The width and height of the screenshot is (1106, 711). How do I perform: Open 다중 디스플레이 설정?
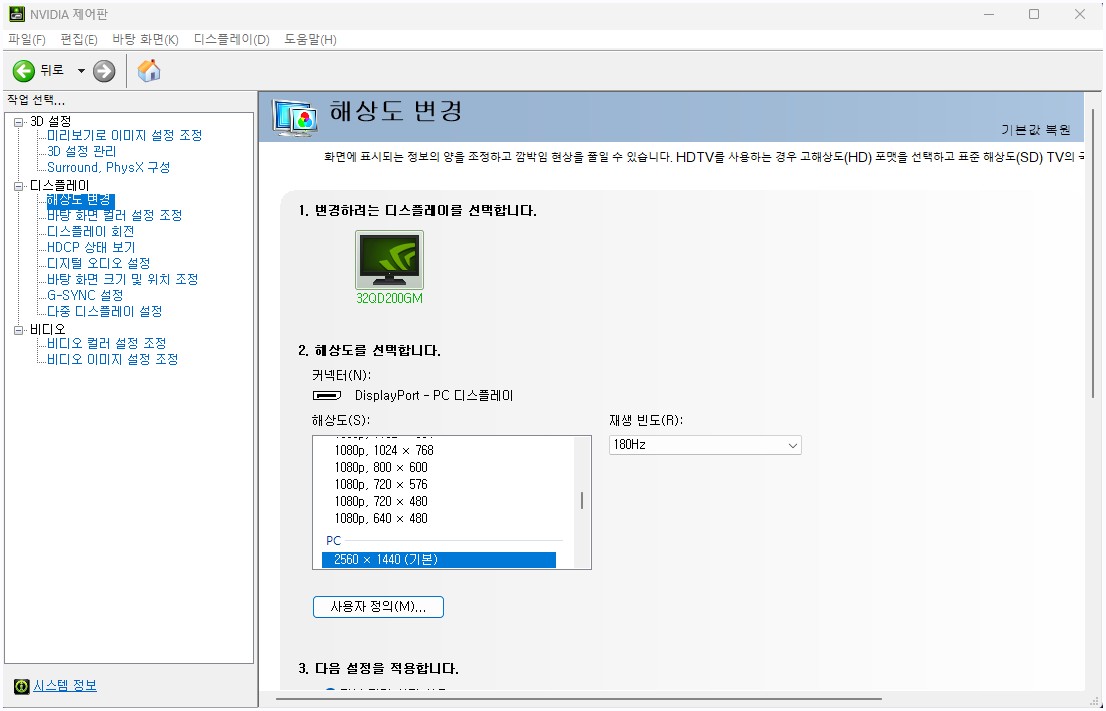104,311
